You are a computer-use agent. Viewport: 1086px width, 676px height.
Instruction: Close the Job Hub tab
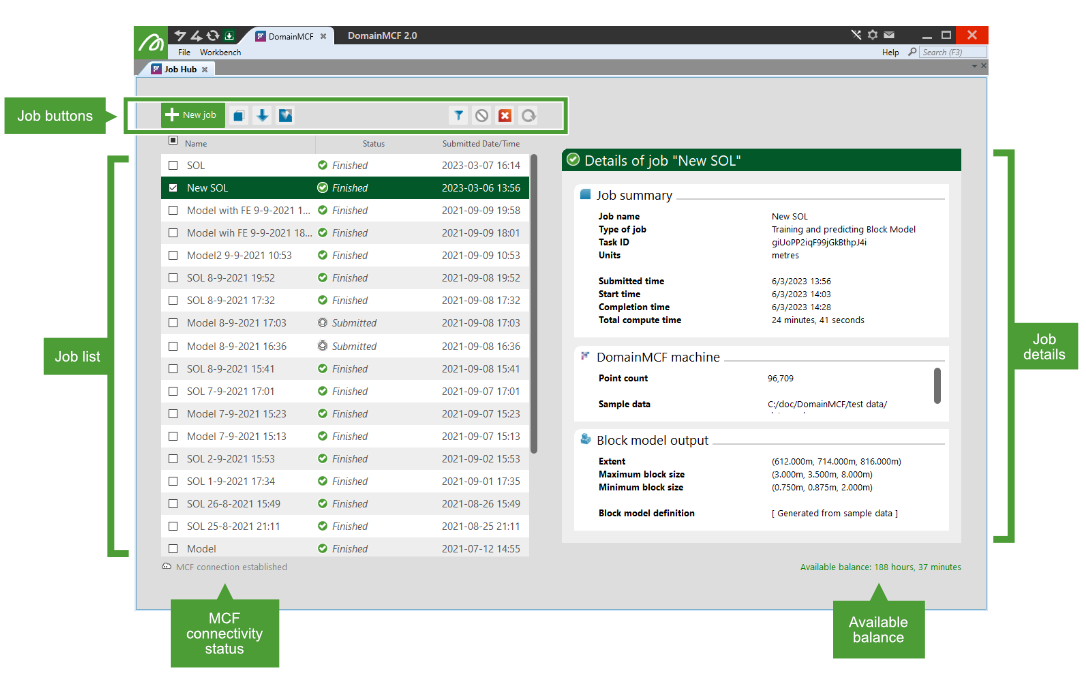click(205, 69)
